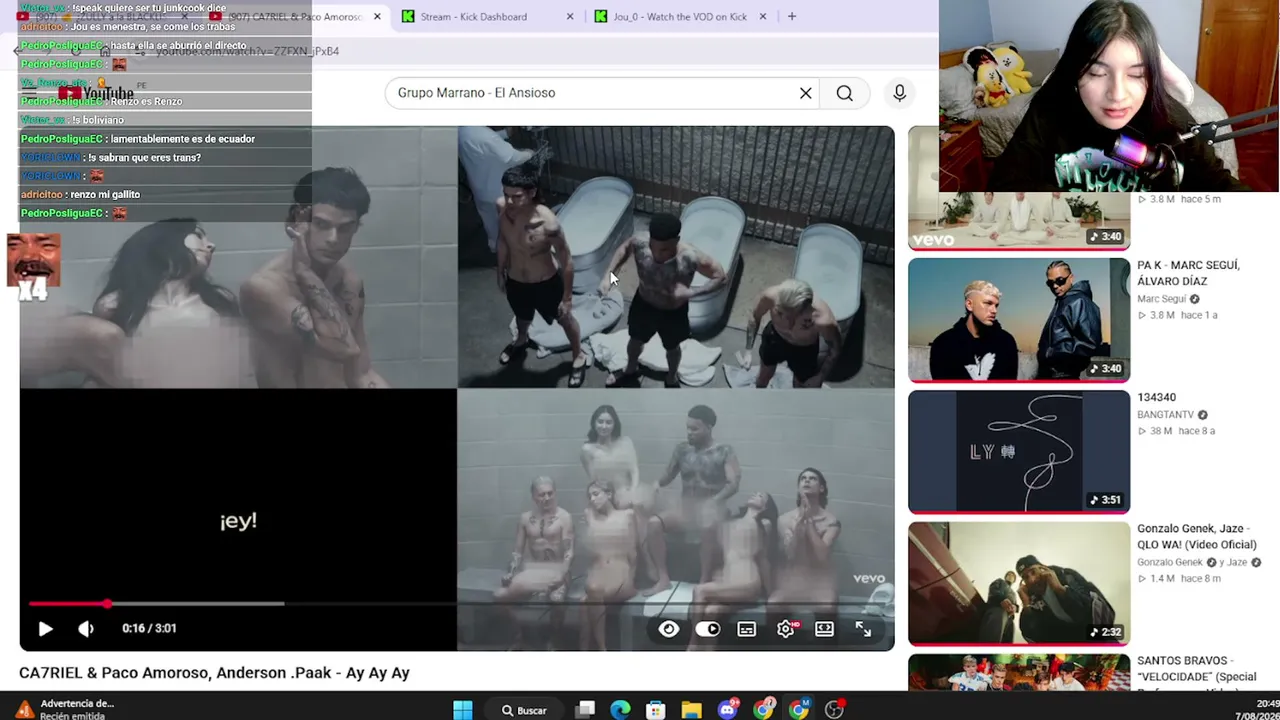Screen dimensions: 1280x720
Task: Close the Jou_0 VOD on Kick tab
Action: pyautogui.click(x=763, y=17)
